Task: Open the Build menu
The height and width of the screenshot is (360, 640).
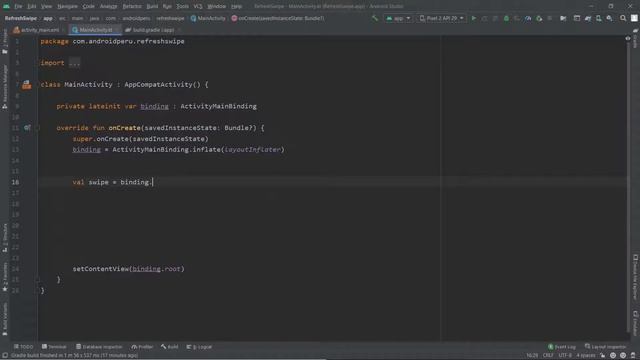Action: pyautogui.click(x=152, y=6)
